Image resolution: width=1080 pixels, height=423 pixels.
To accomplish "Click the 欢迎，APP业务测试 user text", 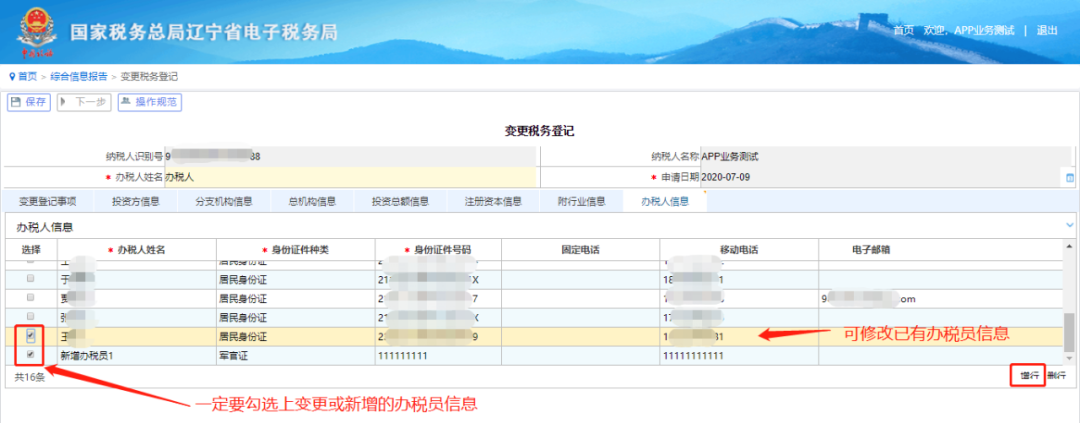I will 968,30.
